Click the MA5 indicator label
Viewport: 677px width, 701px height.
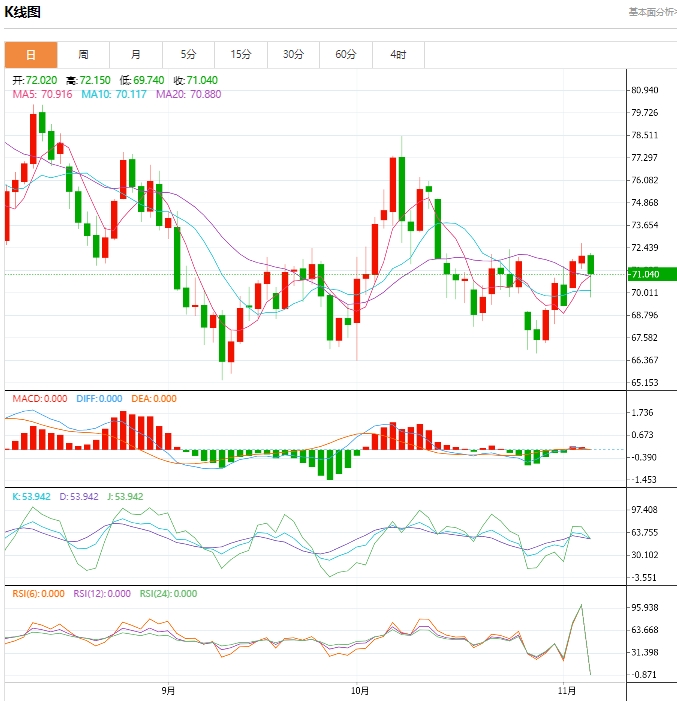pos(41,94)
